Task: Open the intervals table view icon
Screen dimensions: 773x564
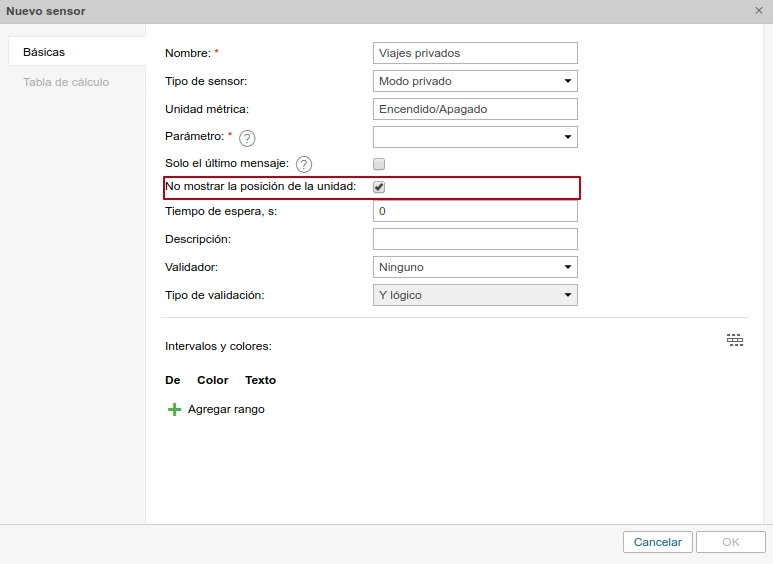Action: pos(735,341)
